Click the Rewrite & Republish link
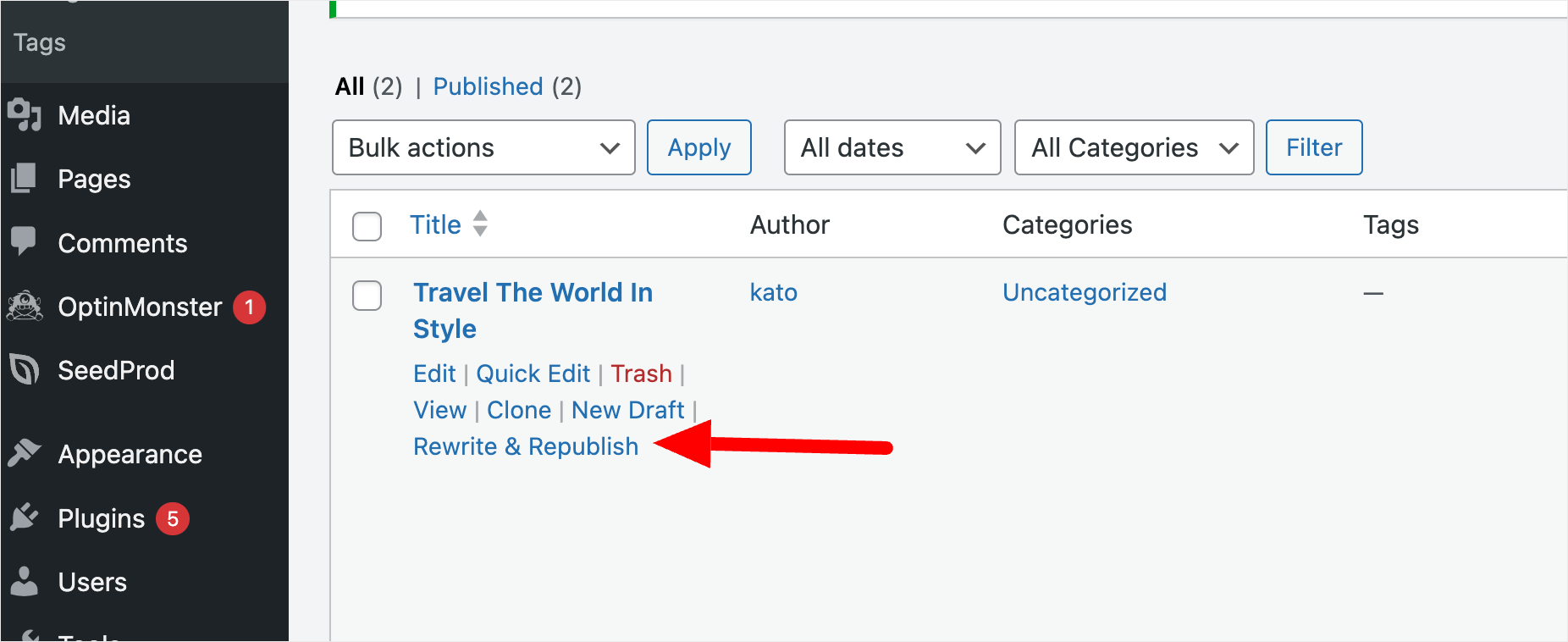 click(526, 446)
